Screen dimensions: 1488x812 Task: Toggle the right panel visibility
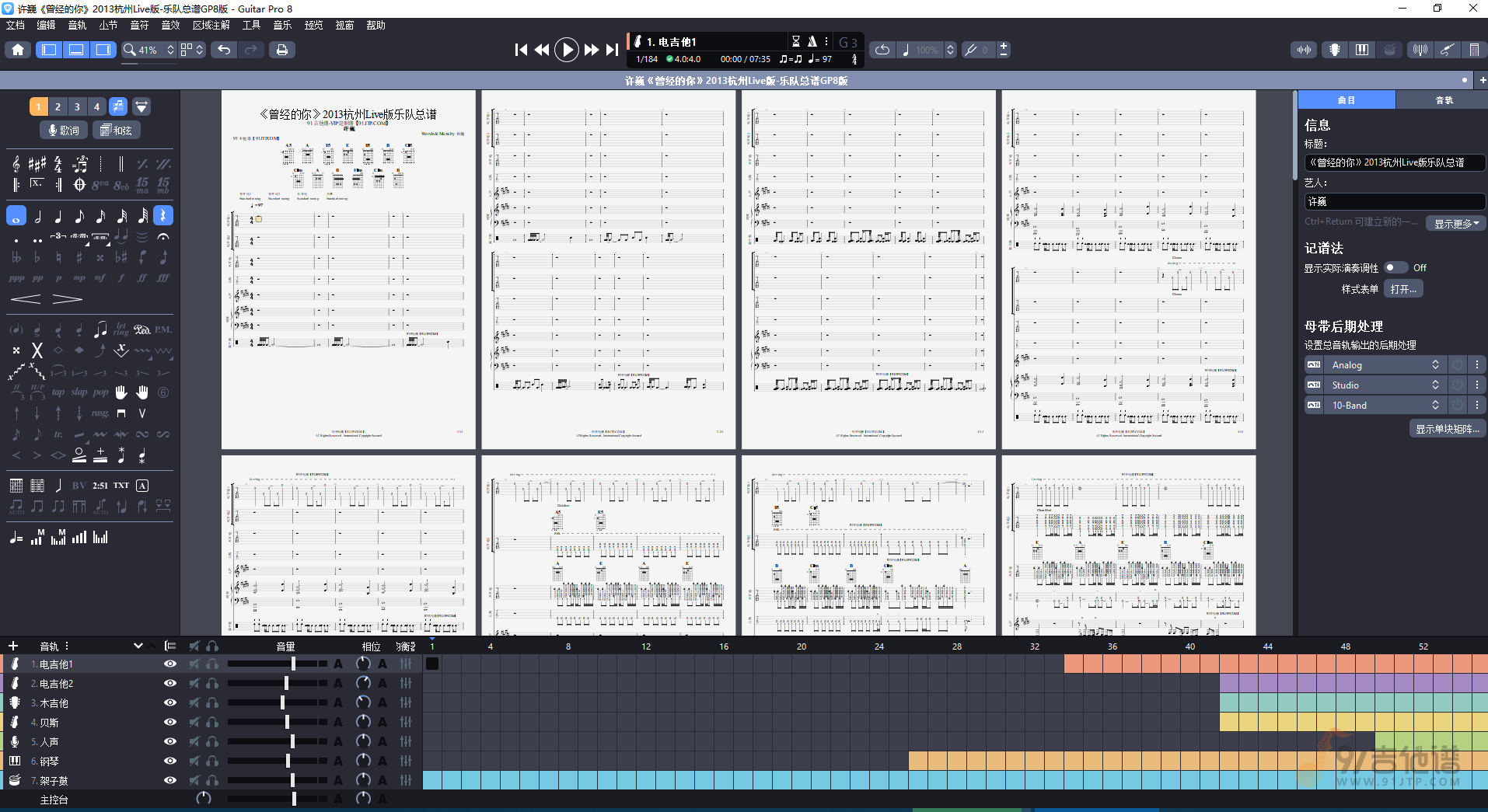pos(103,50)
